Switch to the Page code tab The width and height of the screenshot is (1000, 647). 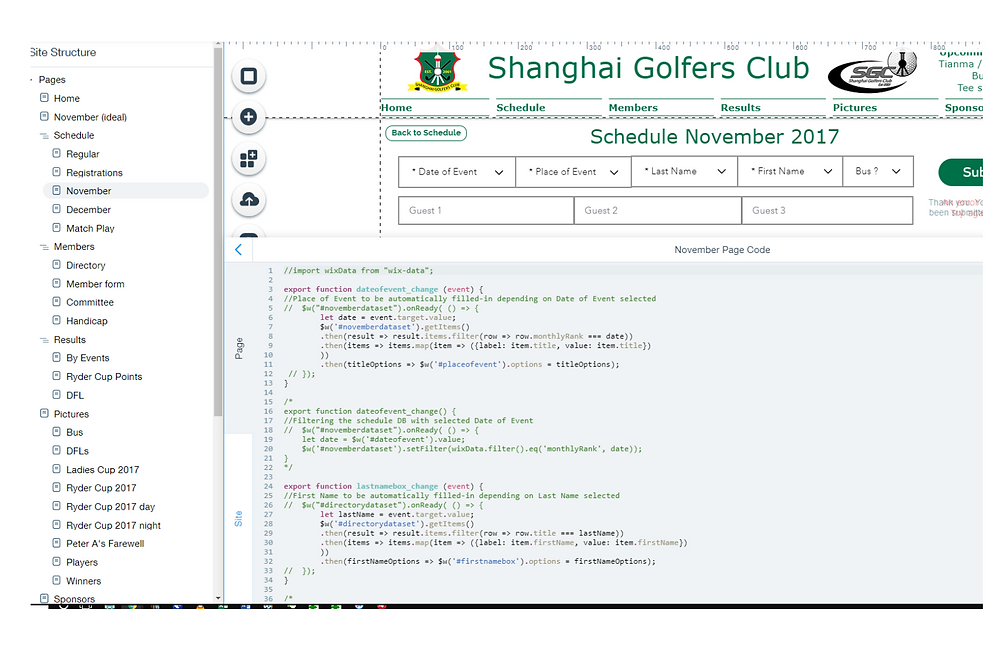tap(239, 348)
